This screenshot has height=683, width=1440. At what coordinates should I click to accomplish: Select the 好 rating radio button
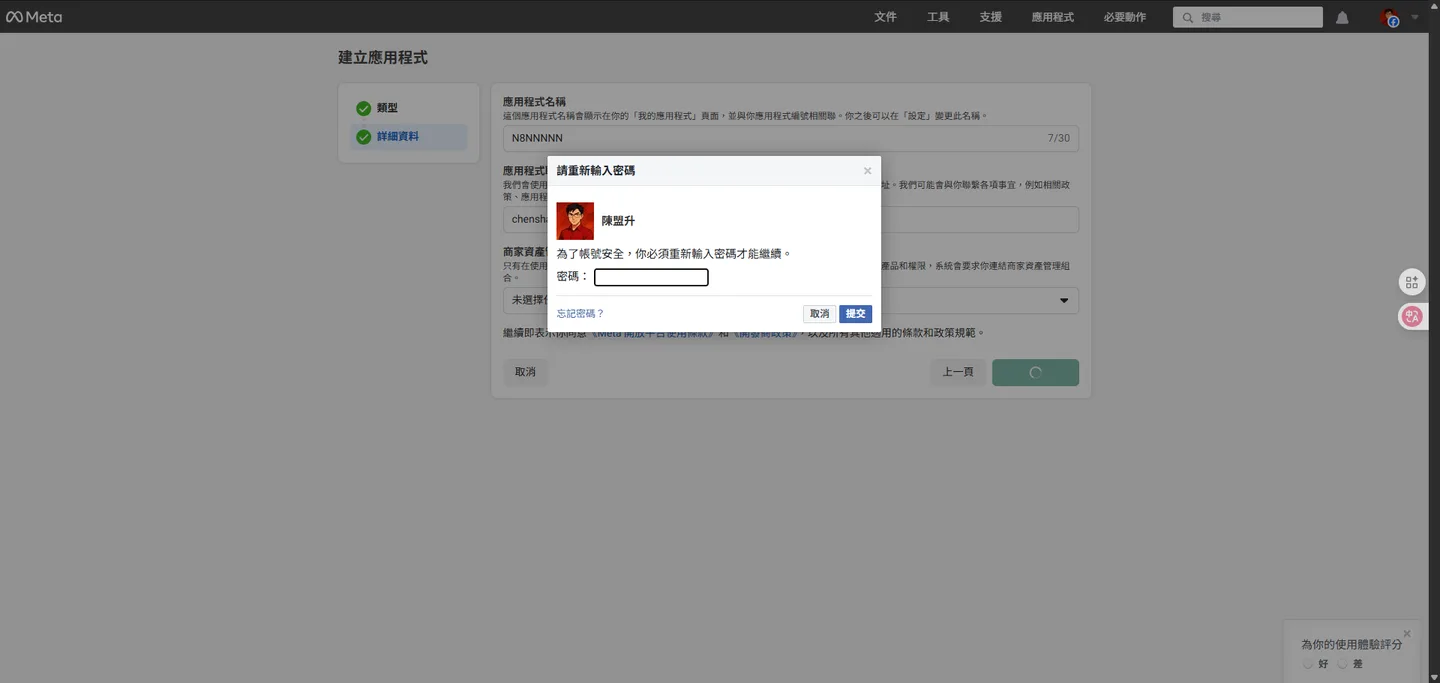(x=1308, y=664)
